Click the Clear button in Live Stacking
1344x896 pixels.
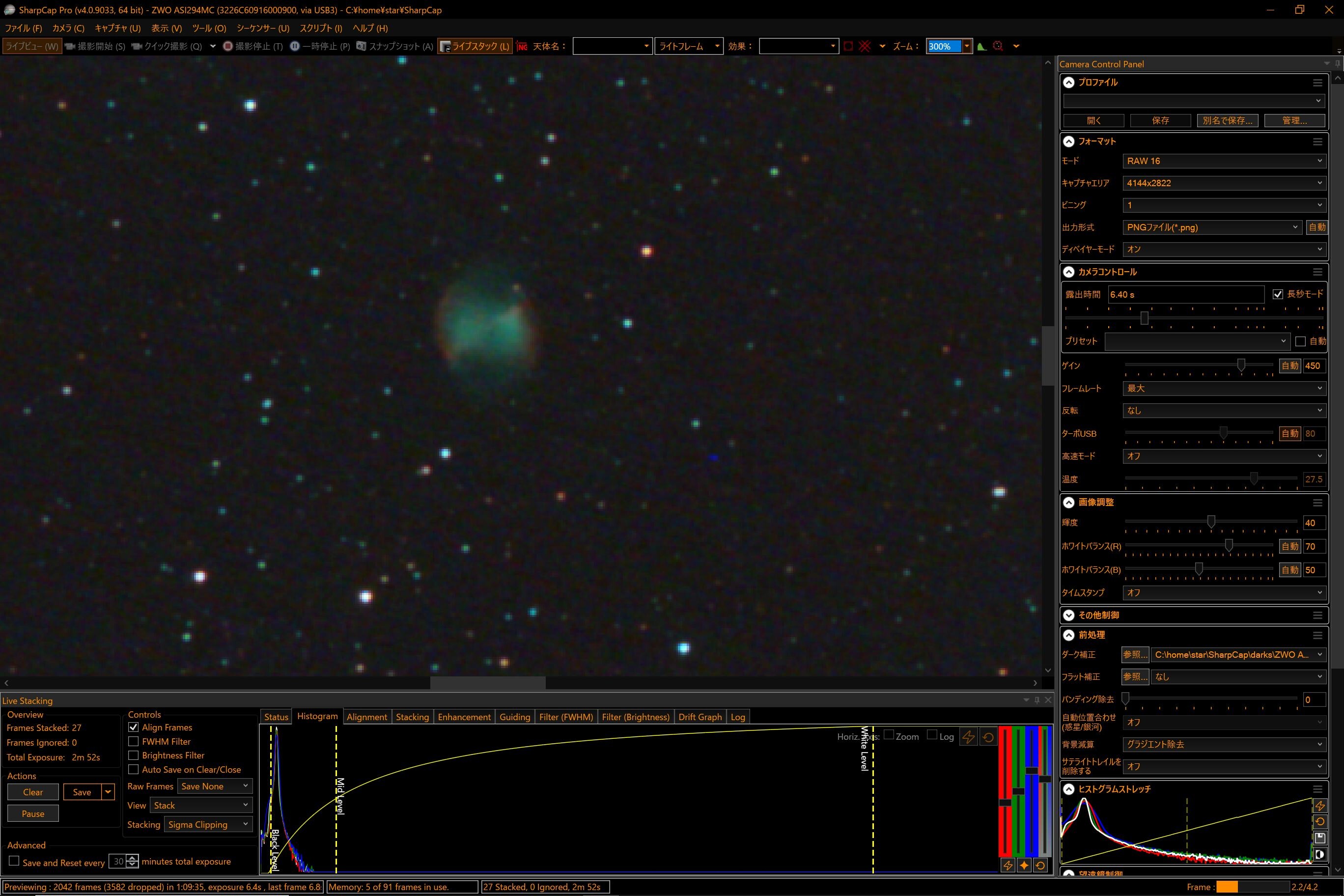(32, 792)
